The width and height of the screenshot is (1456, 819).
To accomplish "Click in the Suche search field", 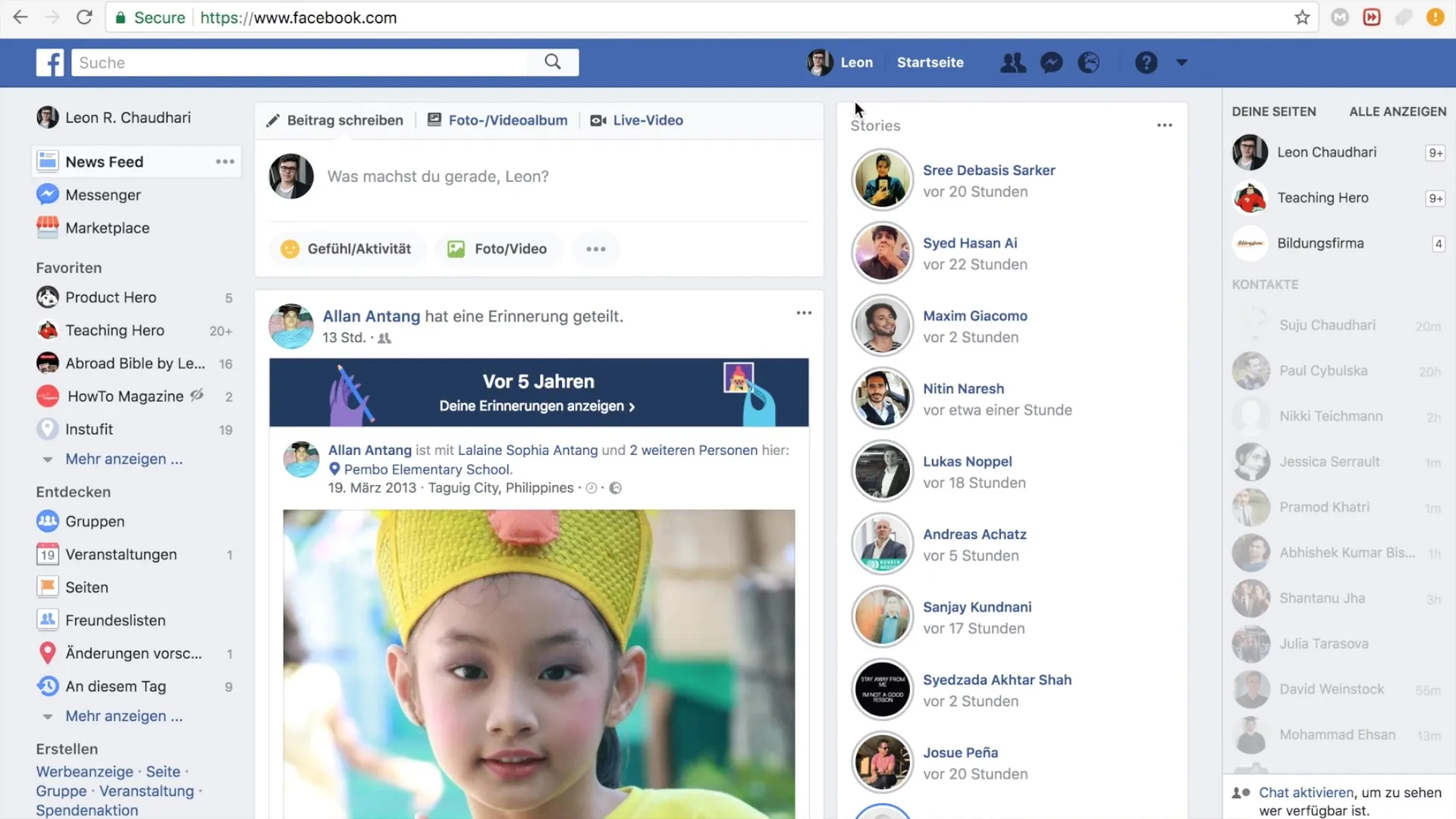I will pyautogui.click(x=300, y=62).
